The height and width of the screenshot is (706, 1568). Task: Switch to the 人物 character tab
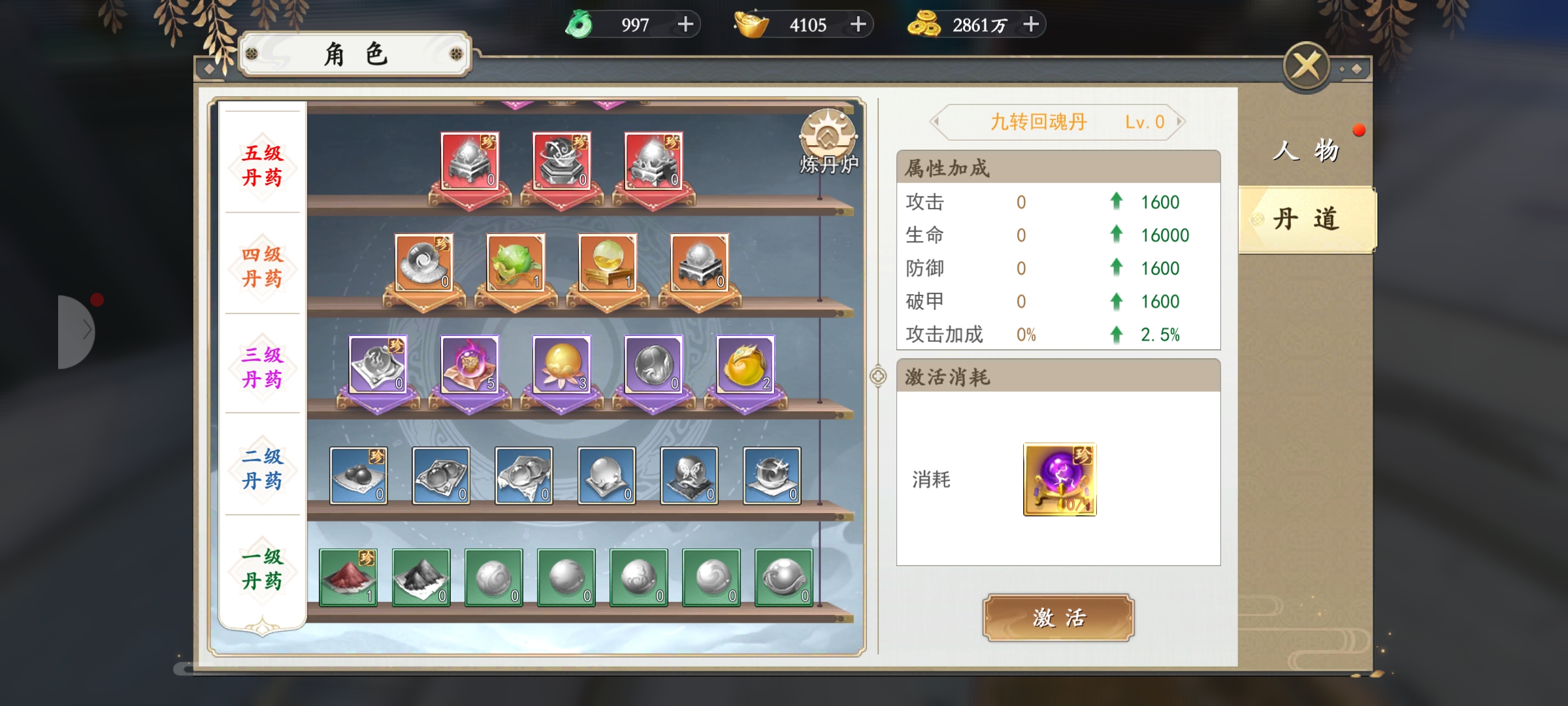1305,150
